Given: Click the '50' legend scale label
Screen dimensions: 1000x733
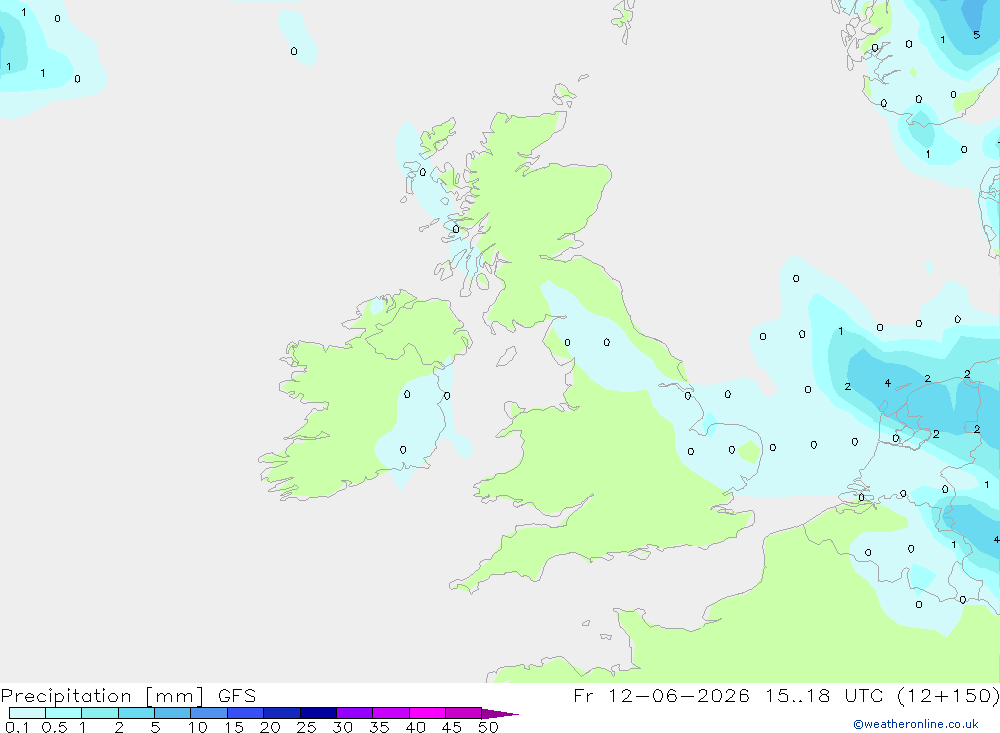Looking at the screenshot, I should [x=488, y=727].
